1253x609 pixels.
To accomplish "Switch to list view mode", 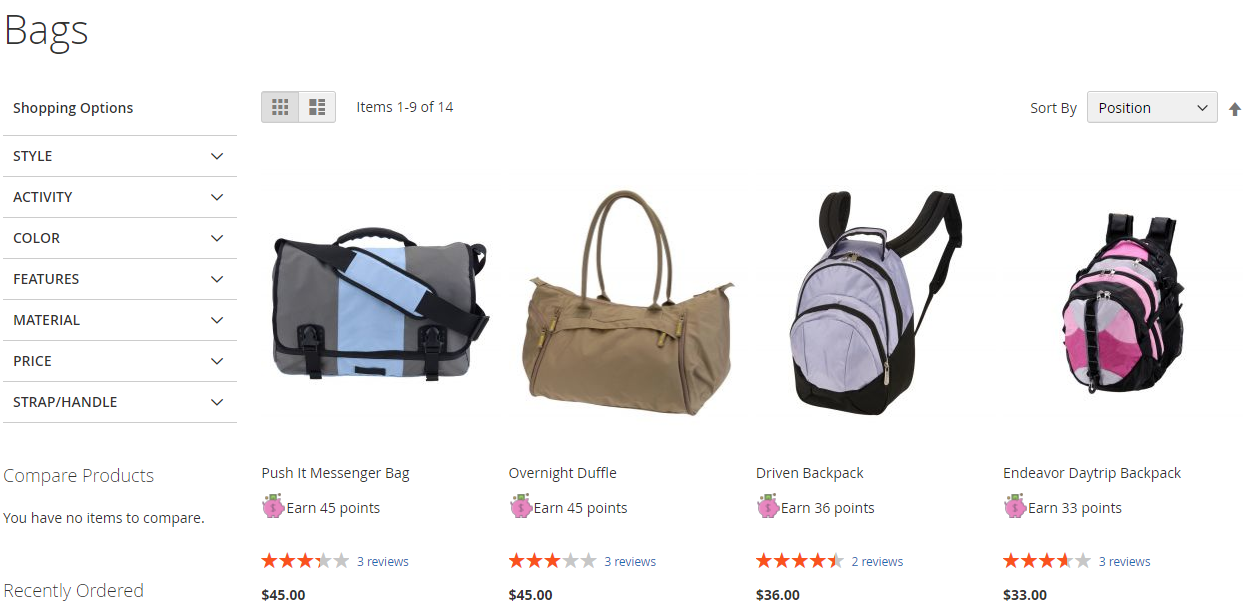I will pos(317,107).
